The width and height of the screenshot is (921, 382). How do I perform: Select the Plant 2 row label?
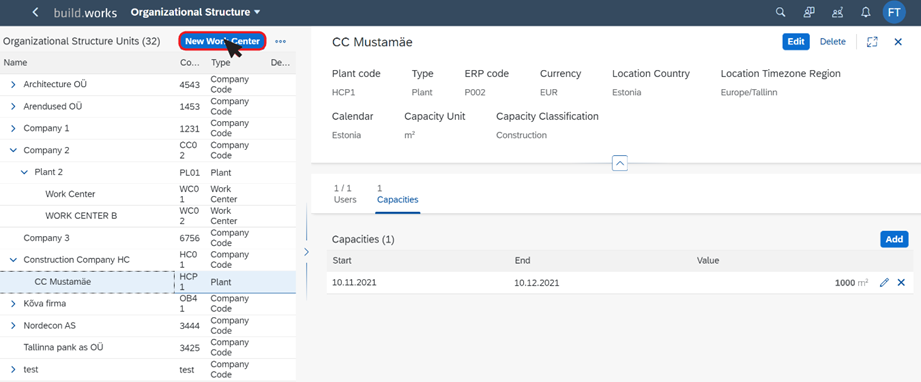coord(48,172)
